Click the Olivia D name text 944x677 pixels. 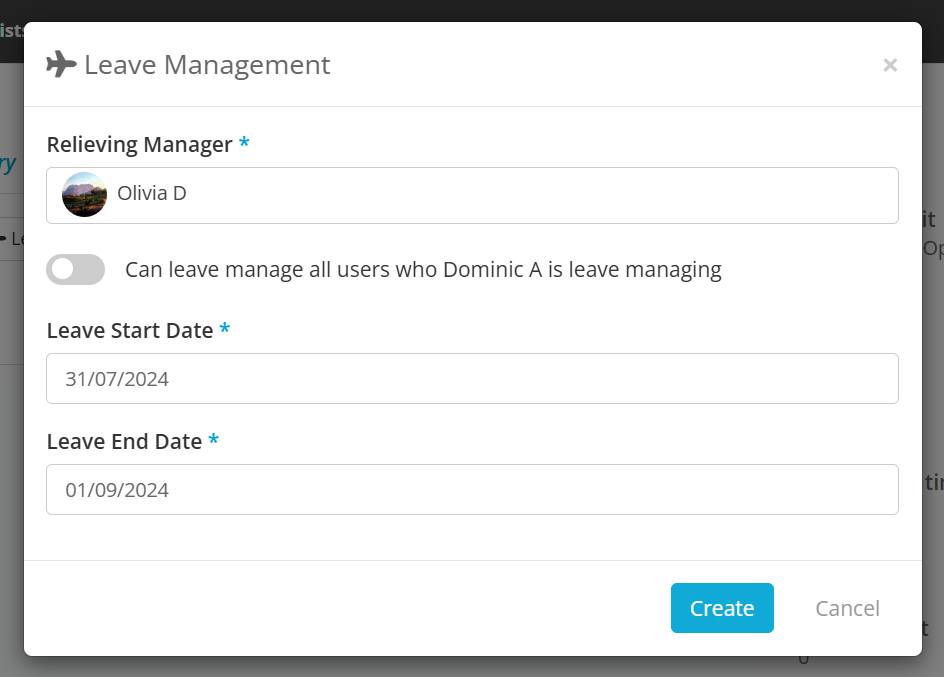pos(152,192)
